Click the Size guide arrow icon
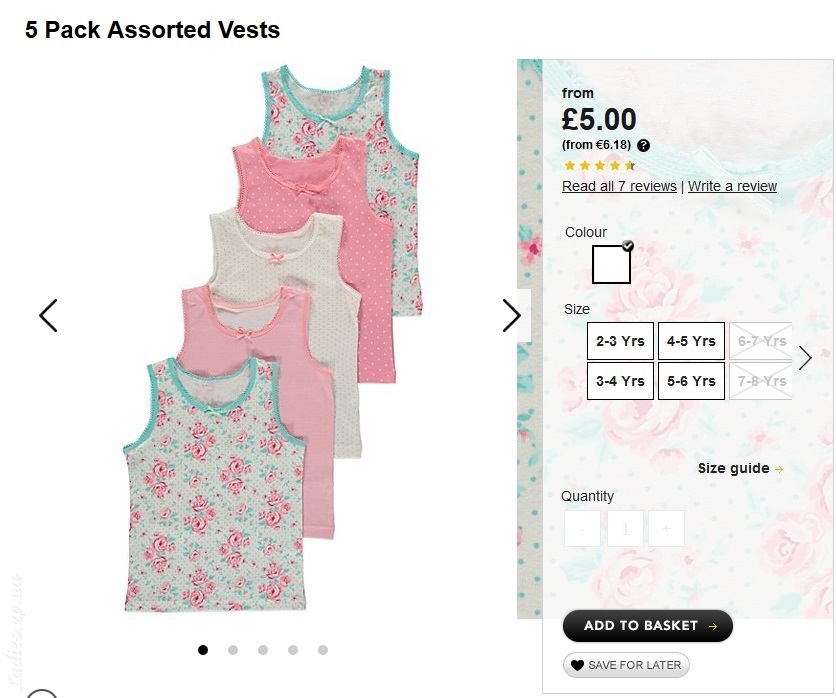This screenshot has width=836, height=698. 779,469
